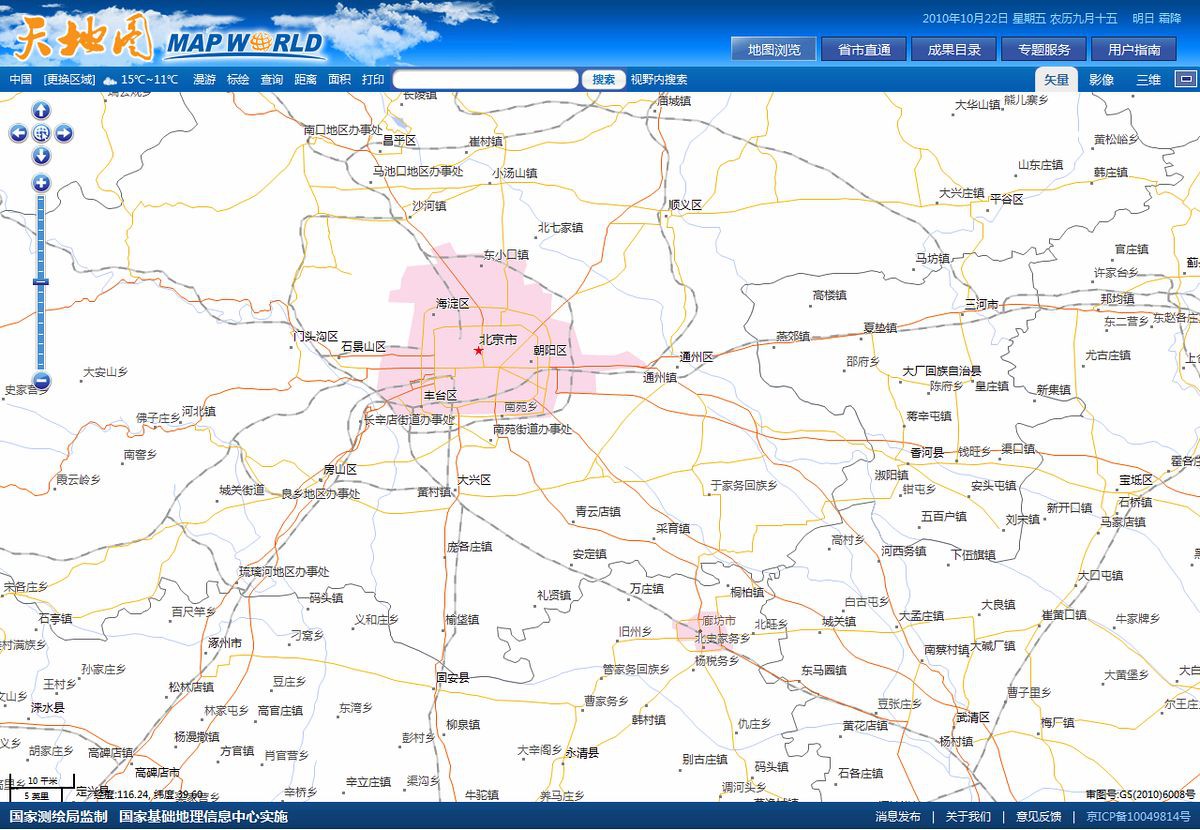Click the weather cloud icon
1200x830 pixels.
point(109,80)
